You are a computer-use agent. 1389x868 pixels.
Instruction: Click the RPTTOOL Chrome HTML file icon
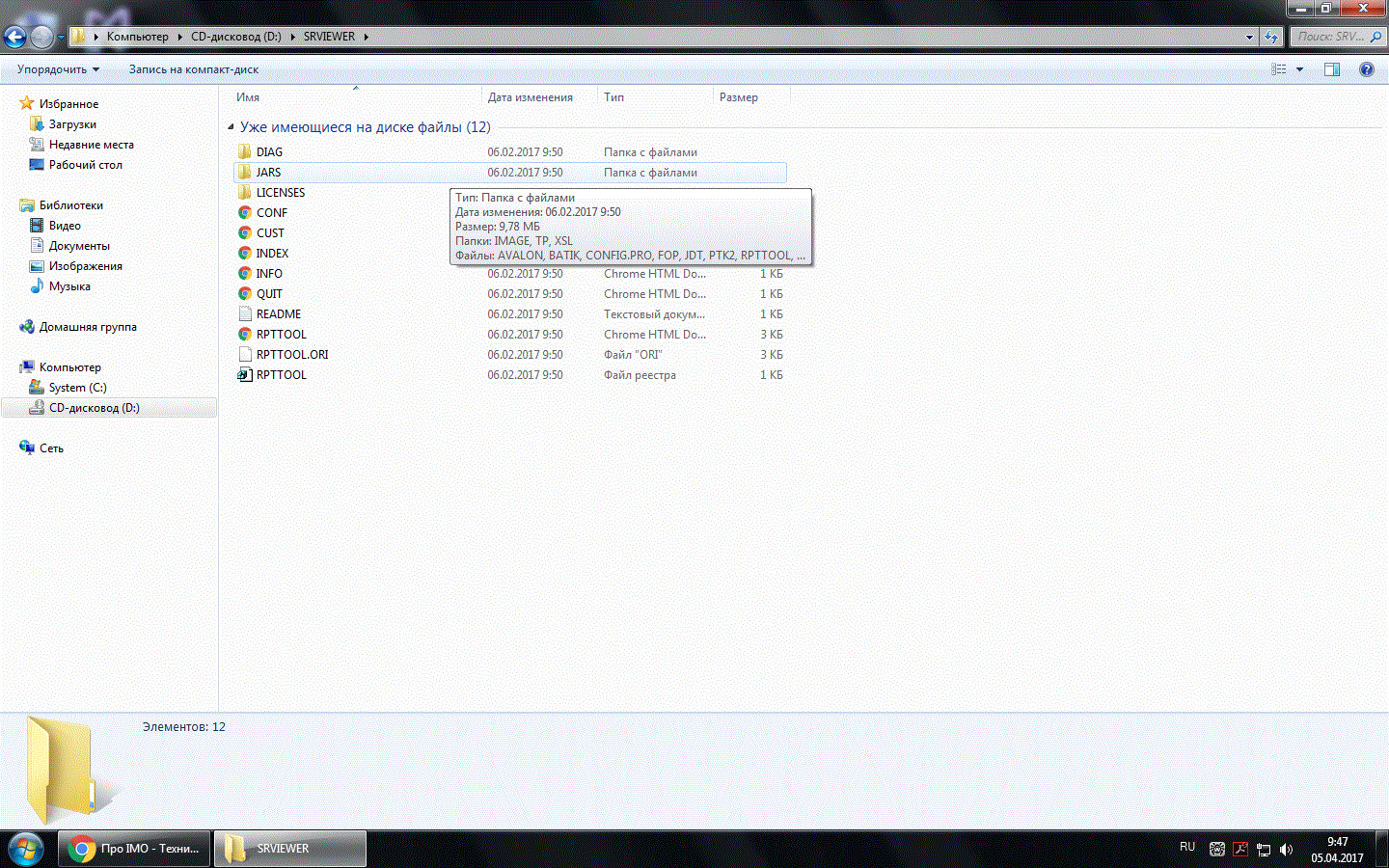tap(245, 335)
